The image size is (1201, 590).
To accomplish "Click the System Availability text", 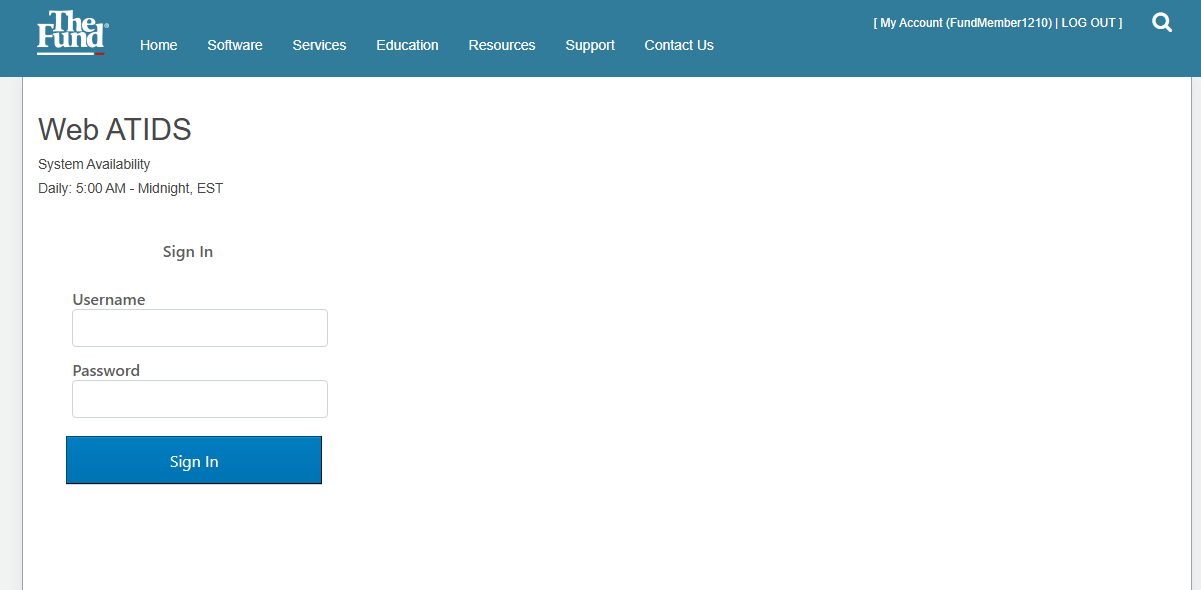I will click(x=94, y=164).
